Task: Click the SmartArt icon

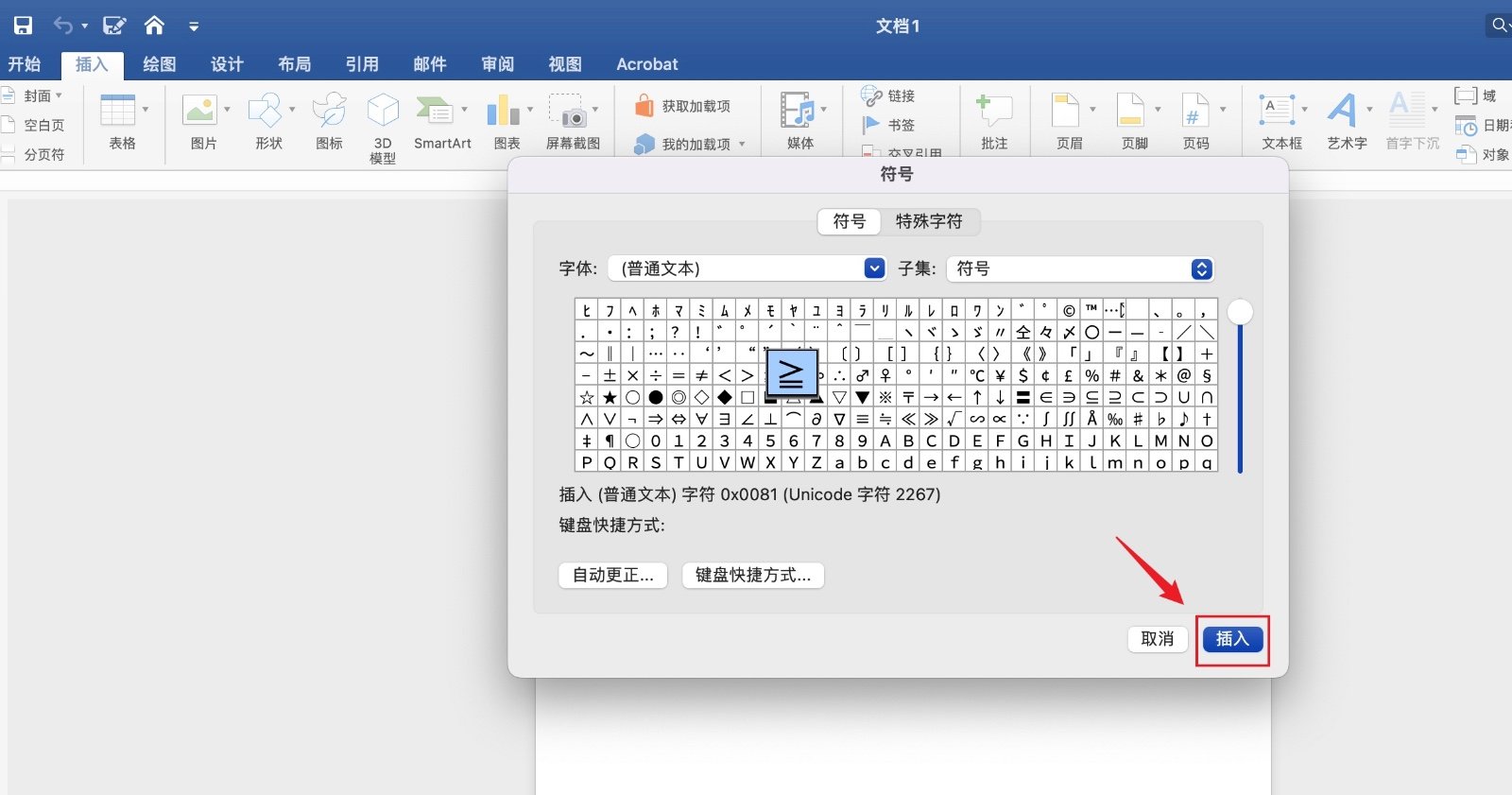Action: pyautogui.click(x=435, y=110)
